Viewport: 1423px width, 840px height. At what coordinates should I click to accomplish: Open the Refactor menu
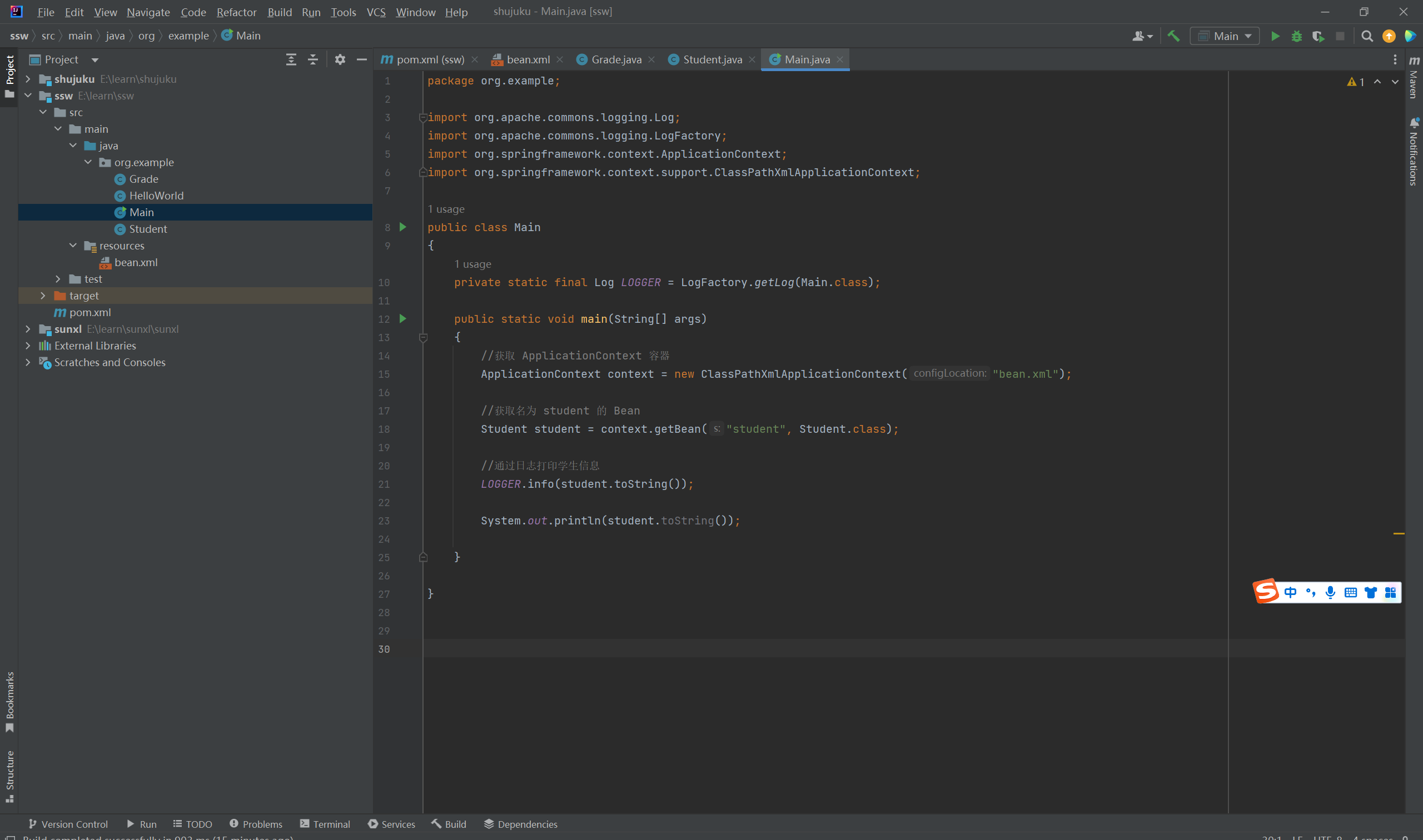pyautogui.click(x=236, y=12)
